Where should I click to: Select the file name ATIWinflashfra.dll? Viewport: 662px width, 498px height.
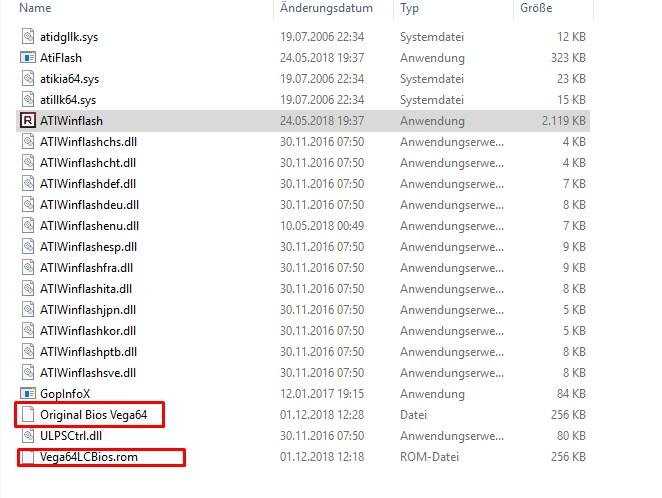pos(87,268)
